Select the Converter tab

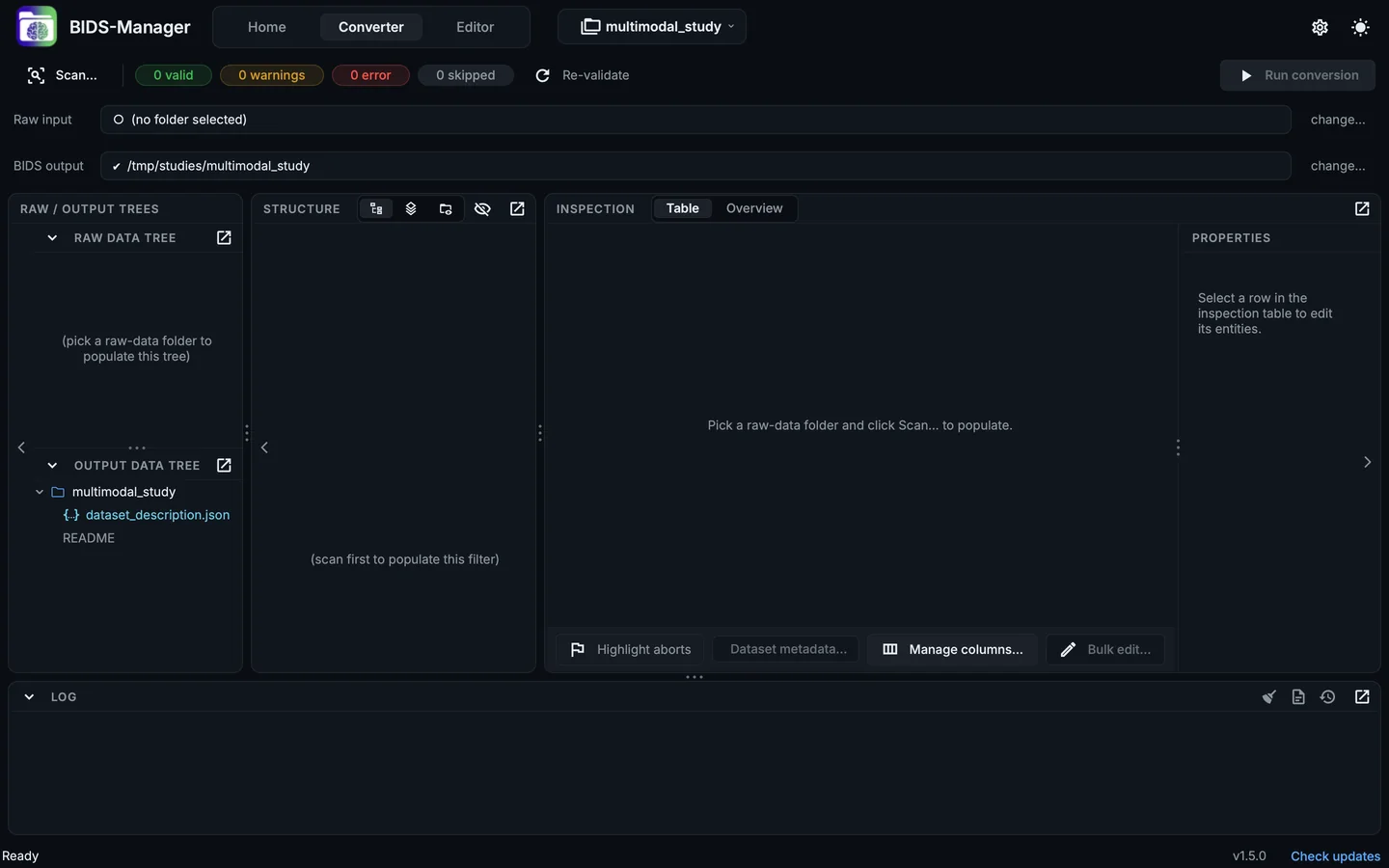(371, 27)
